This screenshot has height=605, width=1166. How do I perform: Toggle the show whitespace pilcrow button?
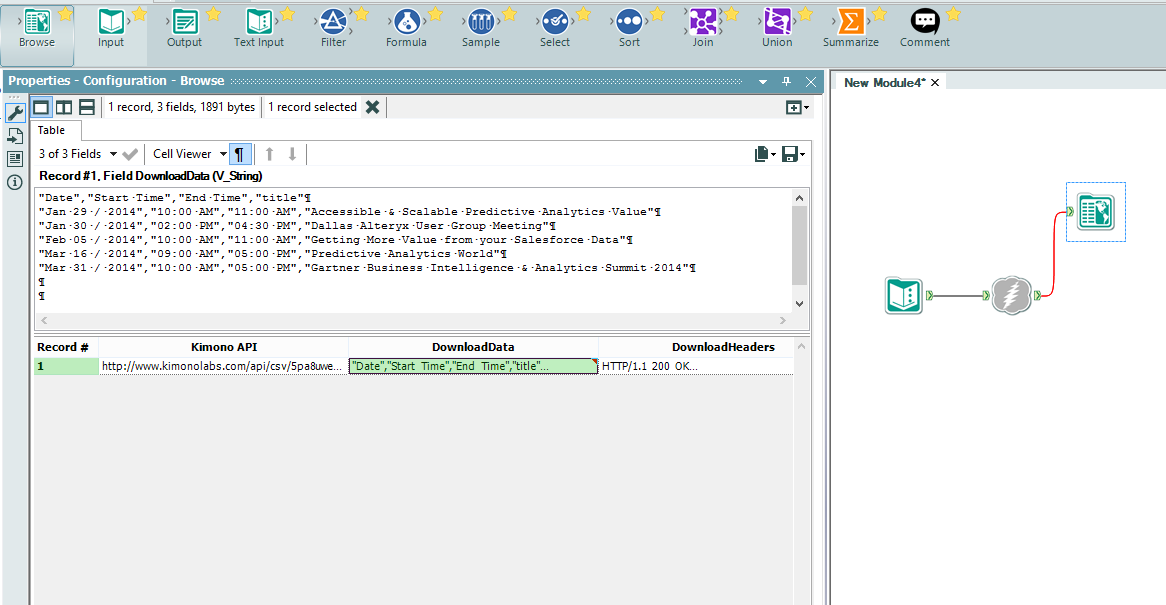(x=239, y=154)
